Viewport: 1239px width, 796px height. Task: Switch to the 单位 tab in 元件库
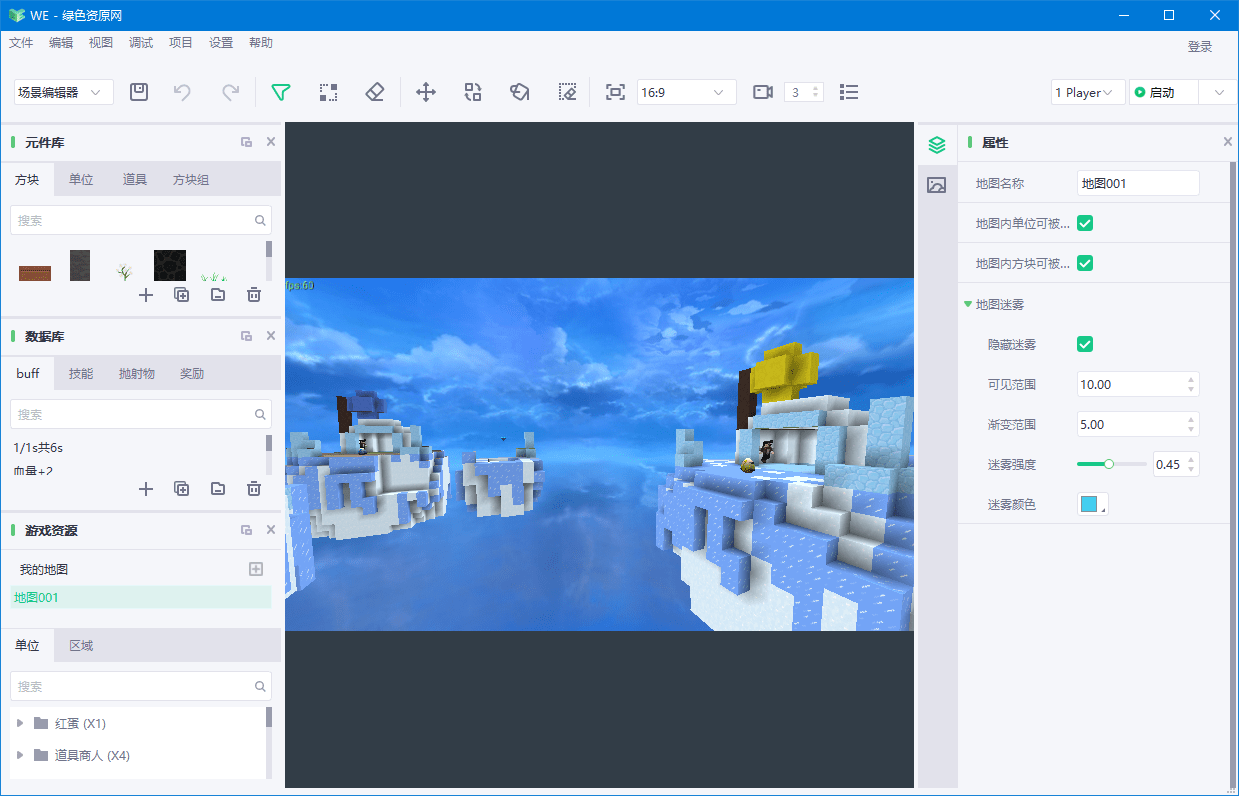81,180
